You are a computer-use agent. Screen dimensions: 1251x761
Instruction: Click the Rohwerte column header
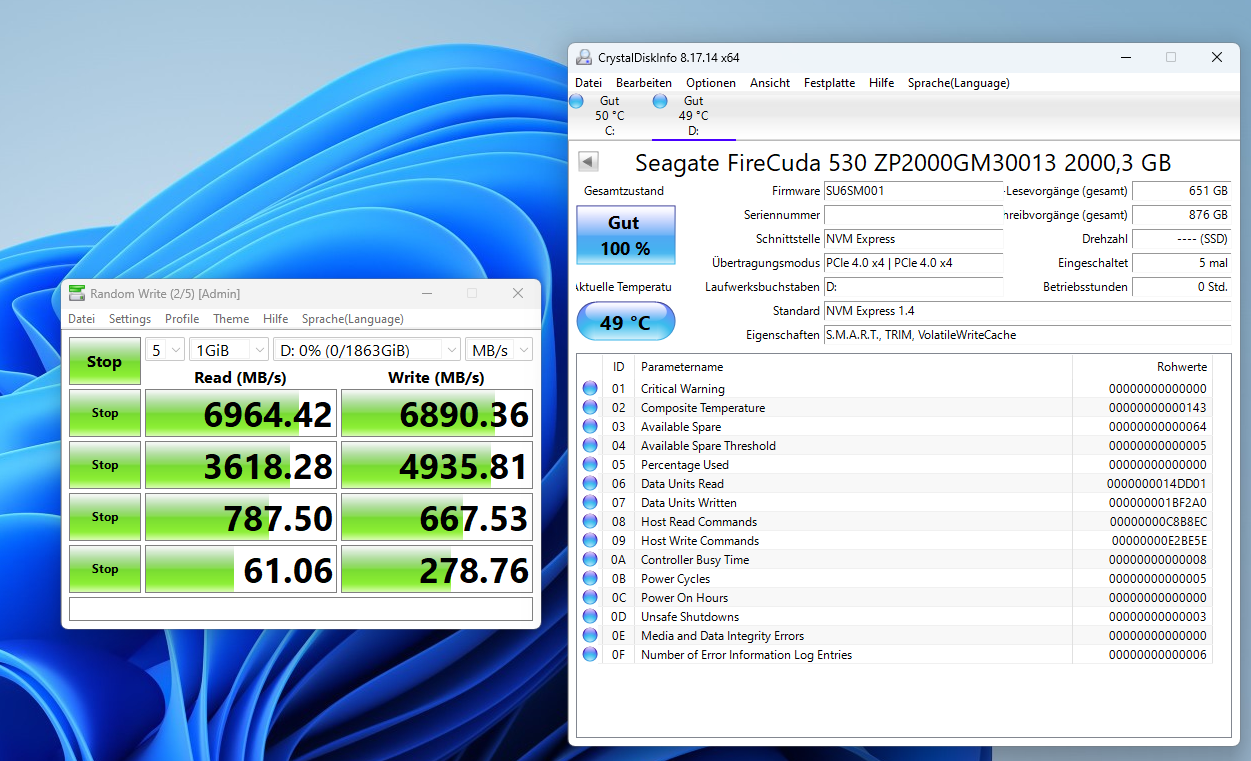point(1142,367)
